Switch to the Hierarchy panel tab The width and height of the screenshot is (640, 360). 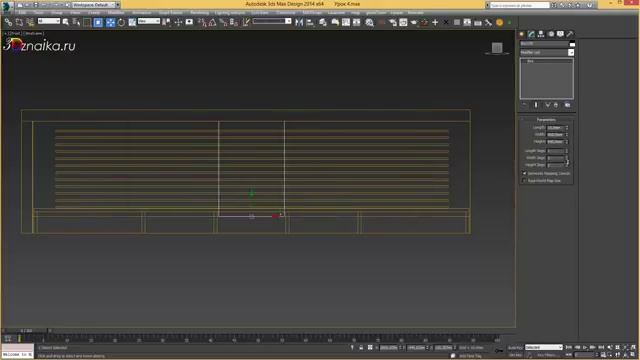[541, 34]
